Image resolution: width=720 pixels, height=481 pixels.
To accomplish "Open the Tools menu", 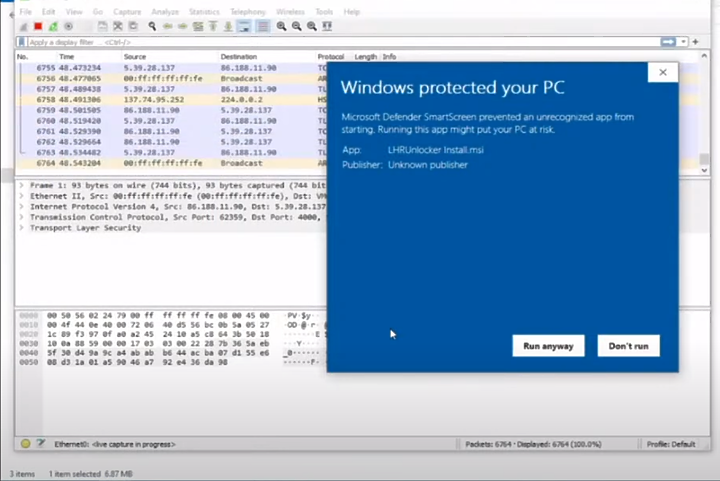I will 324,11.
